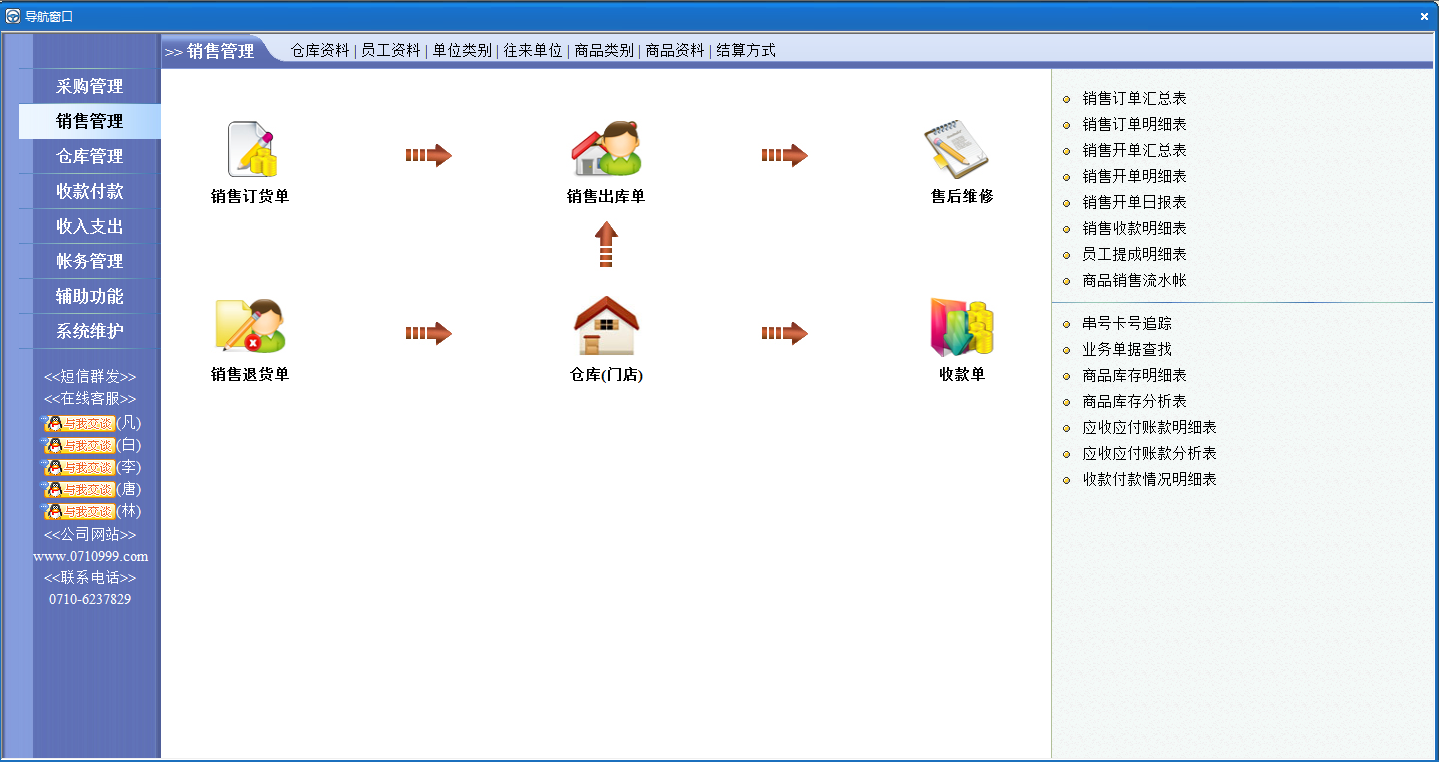Open 辅助功能 module
Image resolution: width=1439 pixels, height=762 pixels.
point(90,296)
